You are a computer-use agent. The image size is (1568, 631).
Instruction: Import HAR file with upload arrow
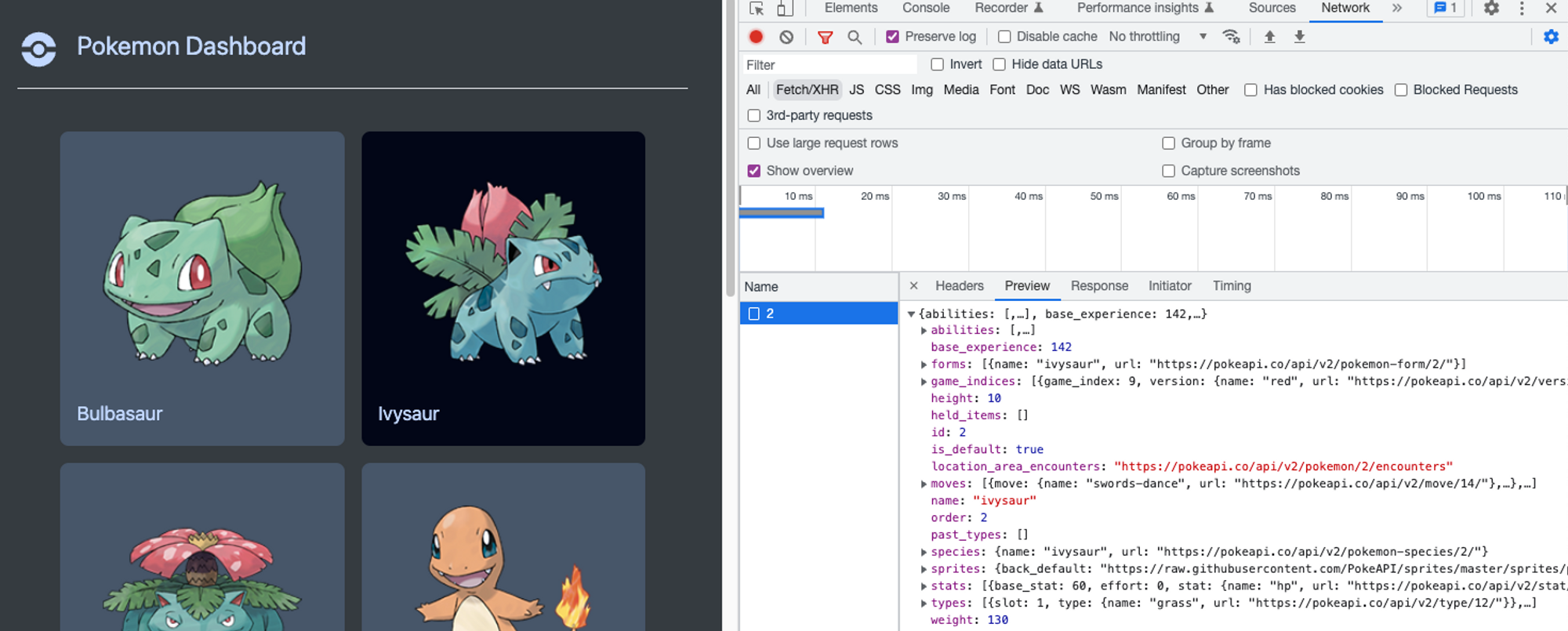pos(1269,37)
